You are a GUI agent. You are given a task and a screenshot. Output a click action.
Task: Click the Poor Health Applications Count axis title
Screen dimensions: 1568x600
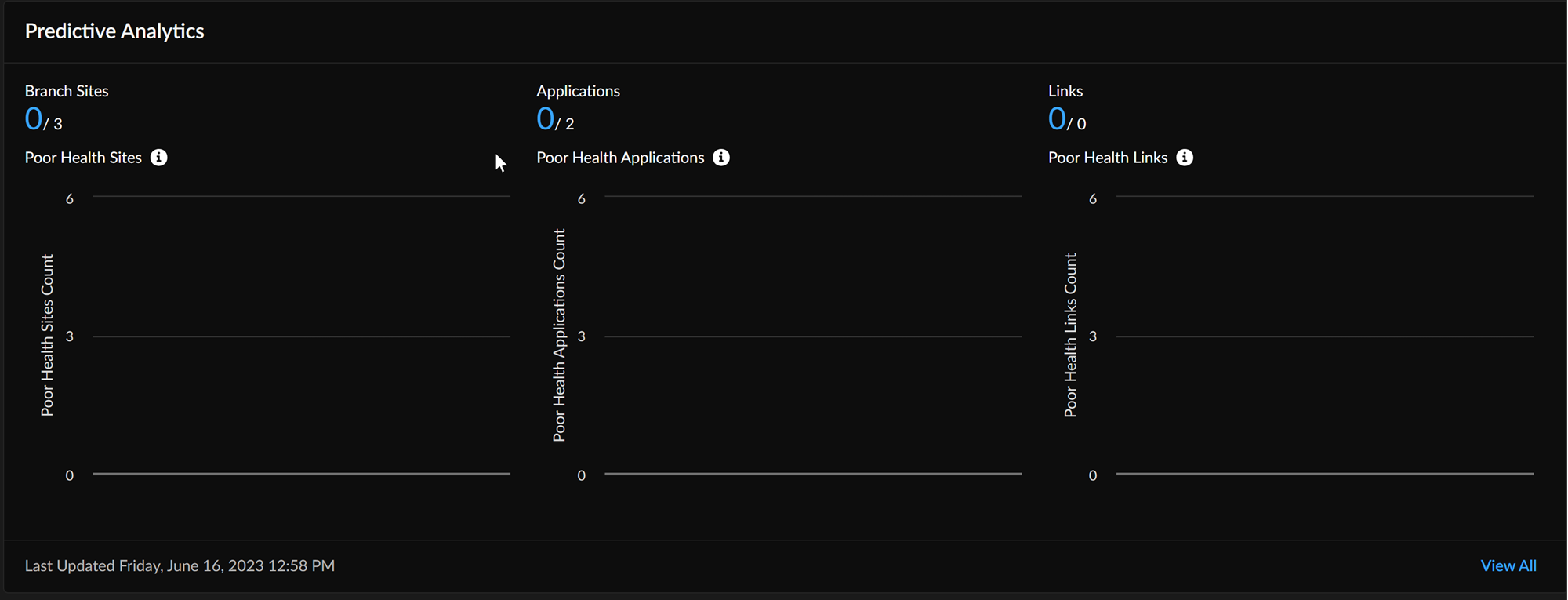tap(559, 335)
